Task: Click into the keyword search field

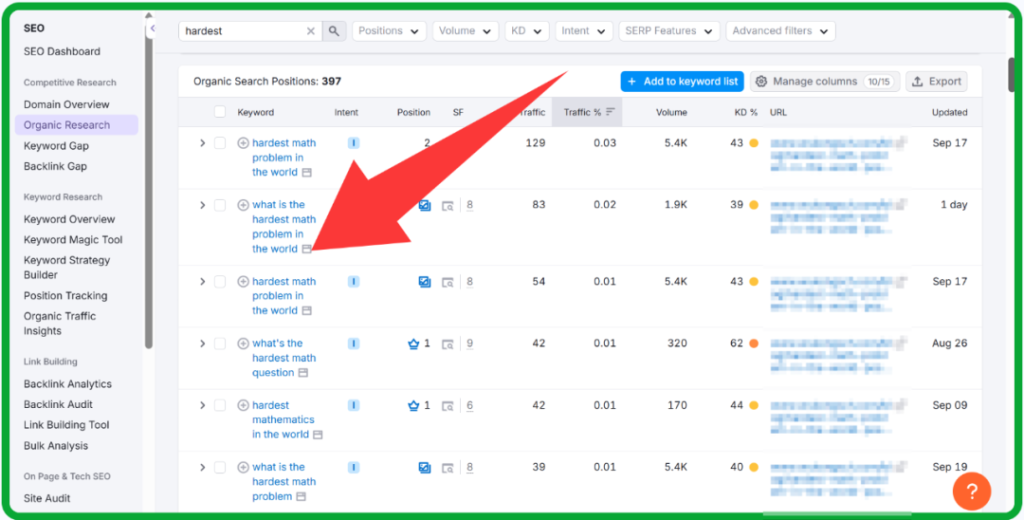Action: tap(243, 31)
